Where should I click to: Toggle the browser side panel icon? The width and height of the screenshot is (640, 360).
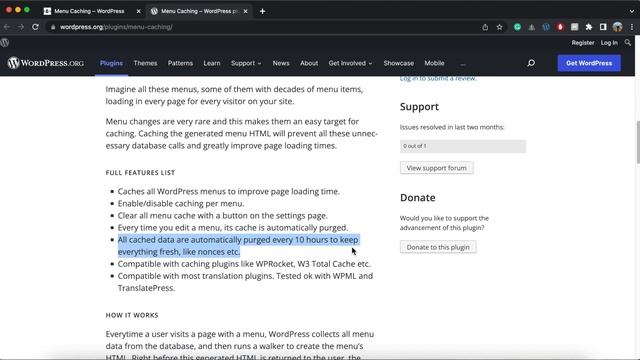603,27
